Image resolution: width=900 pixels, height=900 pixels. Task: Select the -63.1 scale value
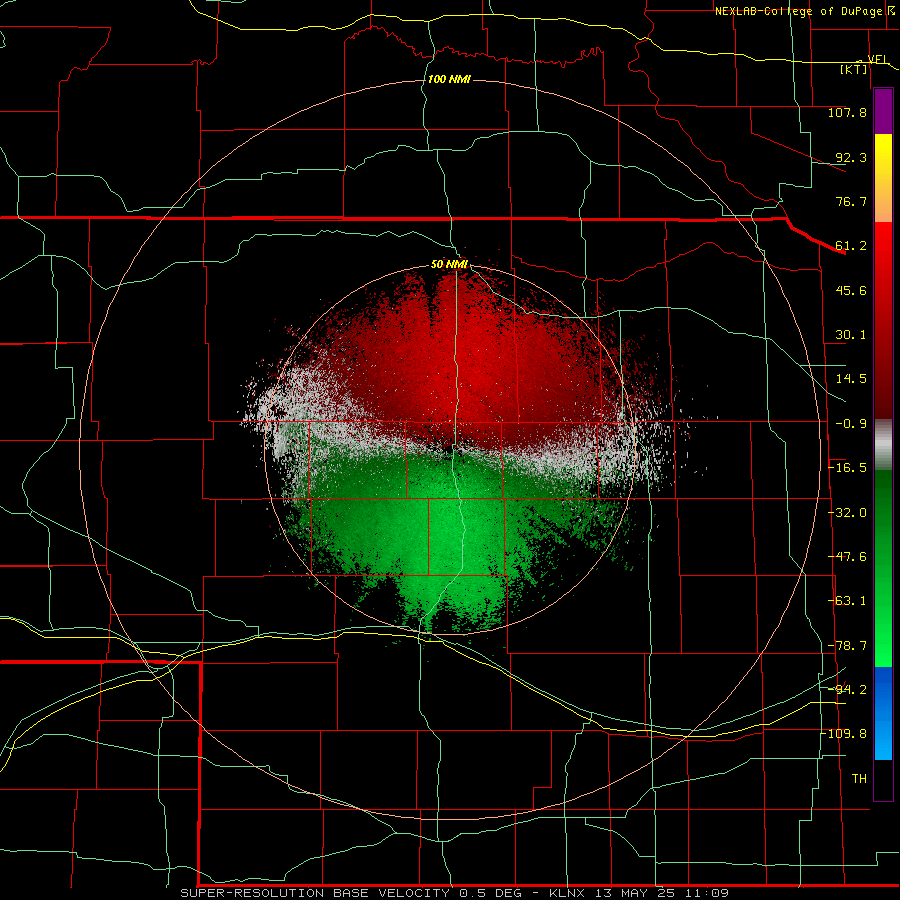pos(847,601)
